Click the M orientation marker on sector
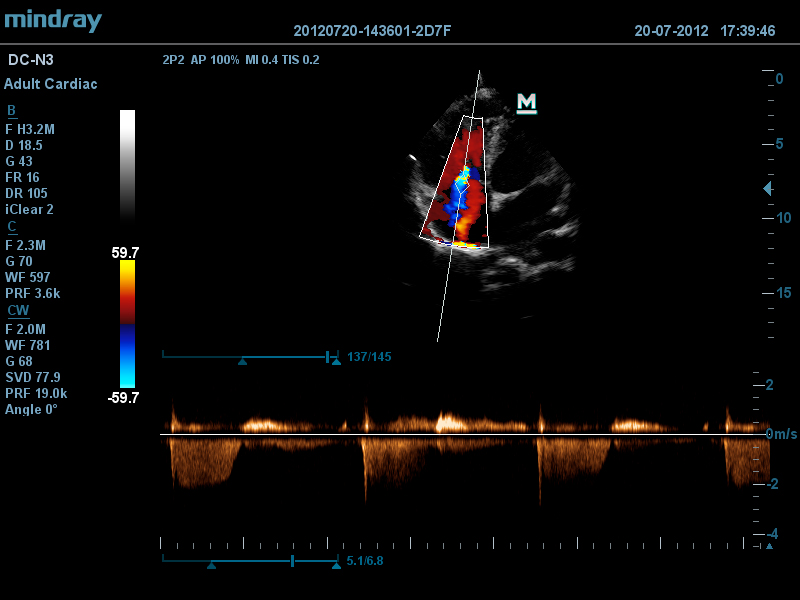Viewport: 800px width, 600px height. [x=527, y=103]
